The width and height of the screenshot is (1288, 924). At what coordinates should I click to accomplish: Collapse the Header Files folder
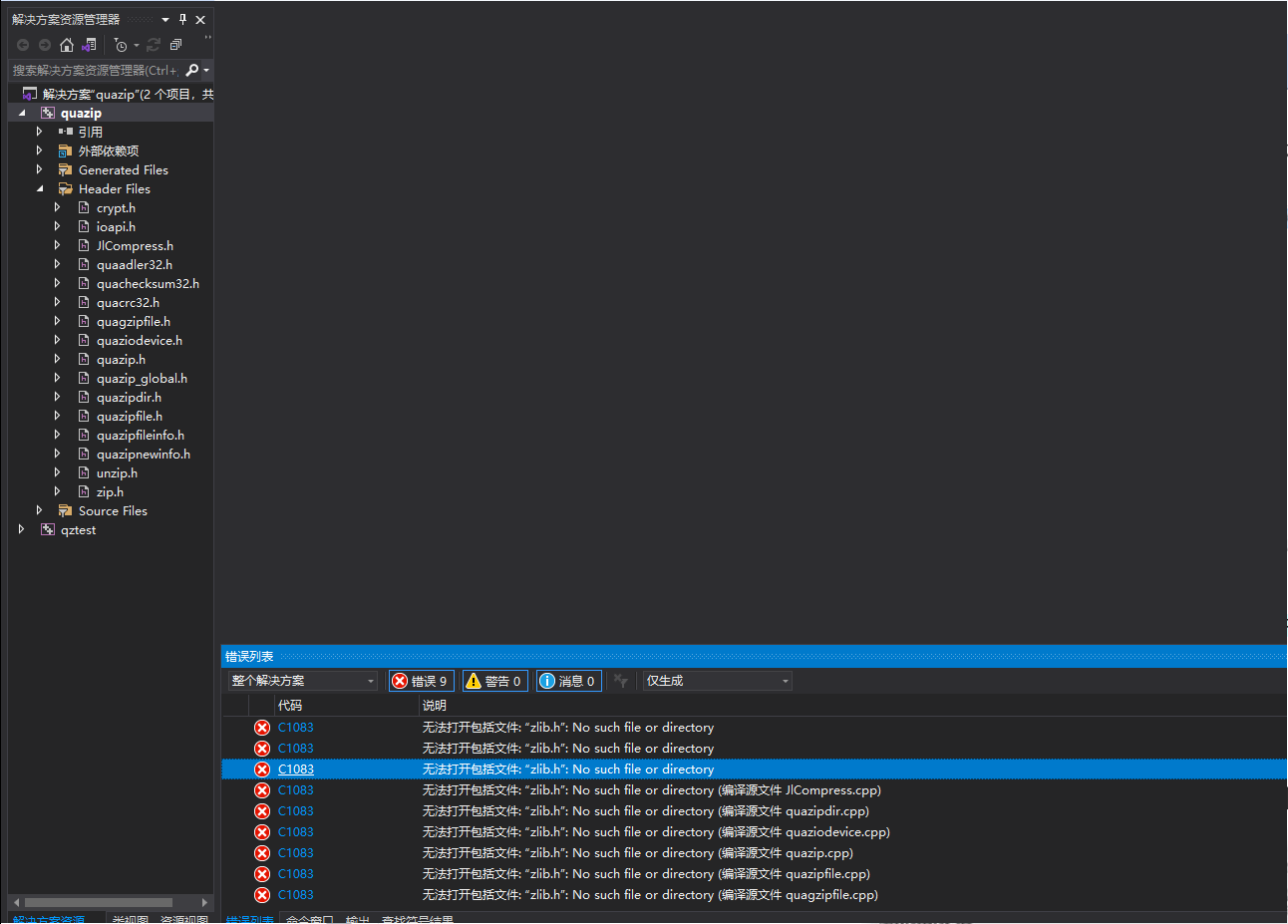(x=40, y=188)
